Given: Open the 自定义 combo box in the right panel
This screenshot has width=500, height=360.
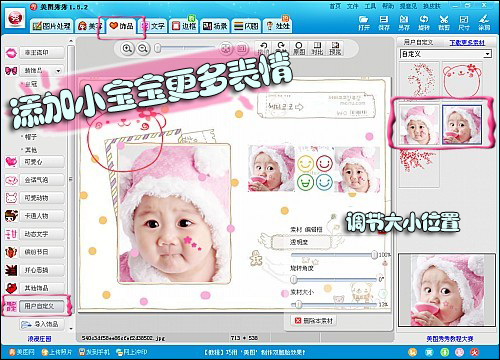Looking at the screenshot, I should point(446,54).
